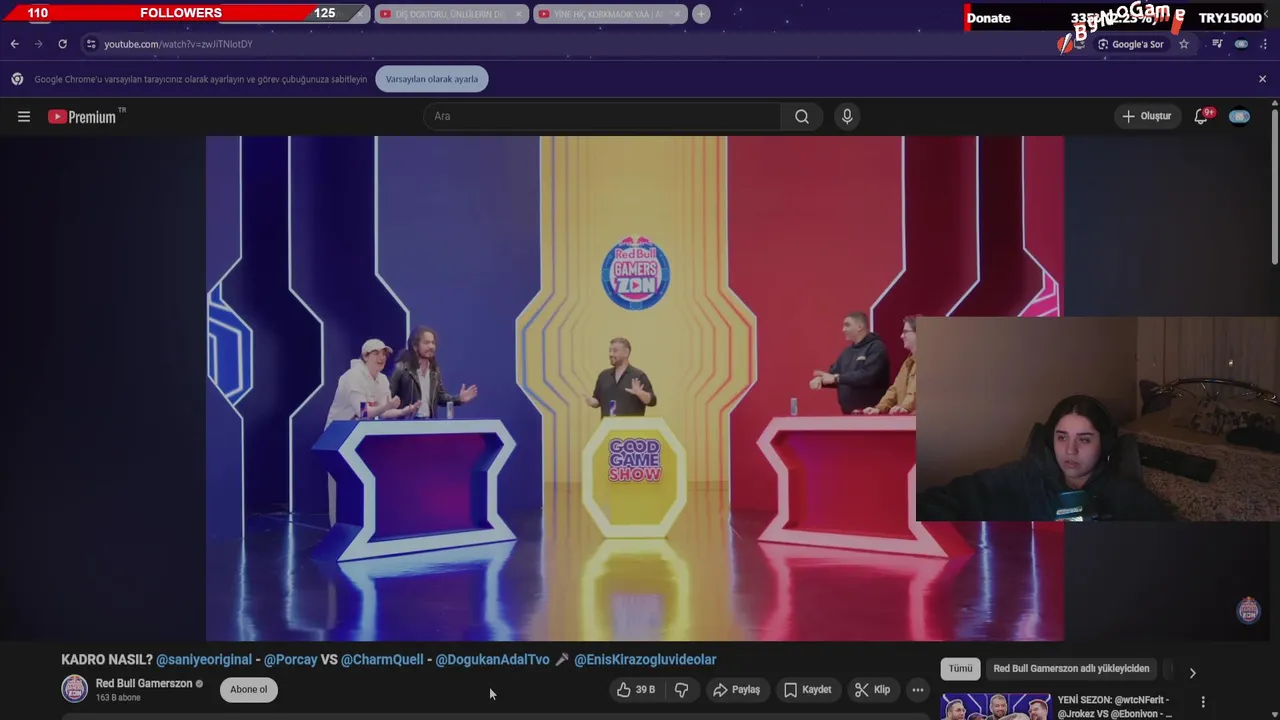Dislike the video
This screenshot has width=1280, height=720.
pos(681,690)
